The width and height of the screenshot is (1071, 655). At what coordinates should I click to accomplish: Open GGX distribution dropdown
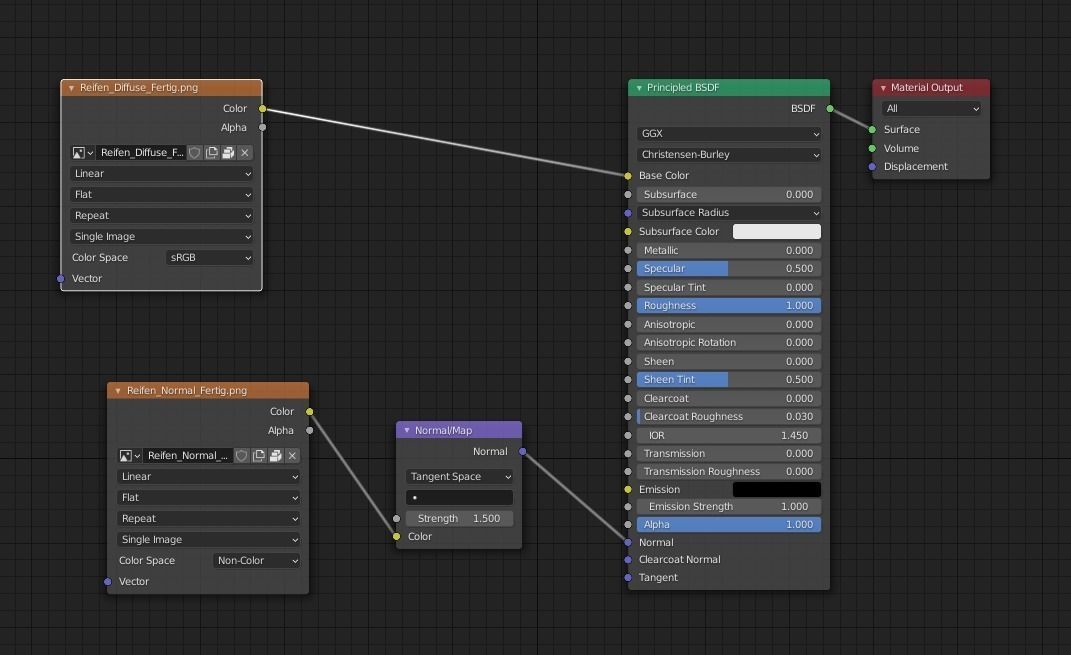[729, 134]
